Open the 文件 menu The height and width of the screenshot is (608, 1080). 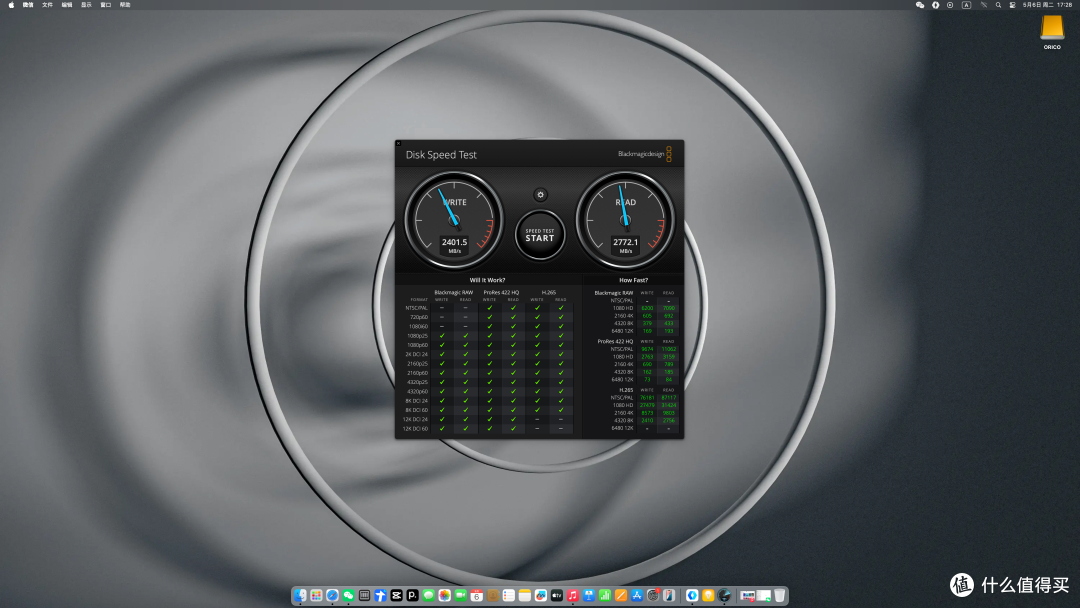pyautogui.click(x=47, y=5)
